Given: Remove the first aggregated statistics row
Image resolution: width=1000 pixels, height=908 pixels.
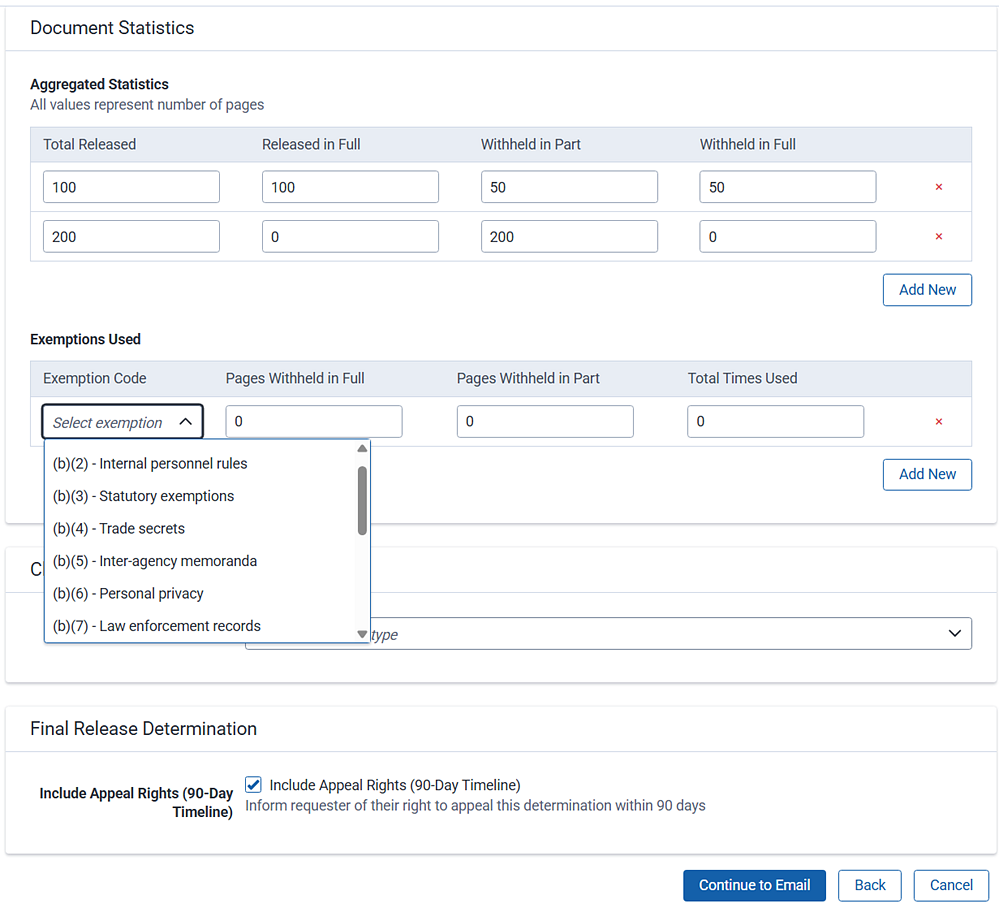Looking at the screenshot, I should [x=938, y=187].
